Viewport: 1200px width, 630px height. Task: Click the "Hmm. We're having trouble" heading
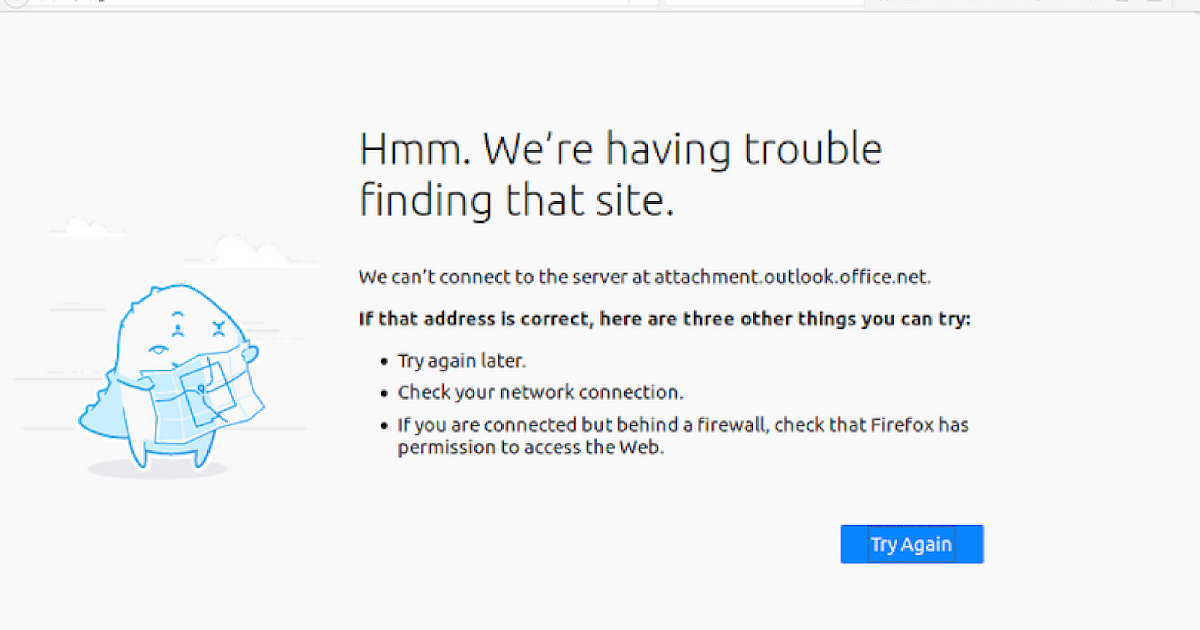(620, 150)
